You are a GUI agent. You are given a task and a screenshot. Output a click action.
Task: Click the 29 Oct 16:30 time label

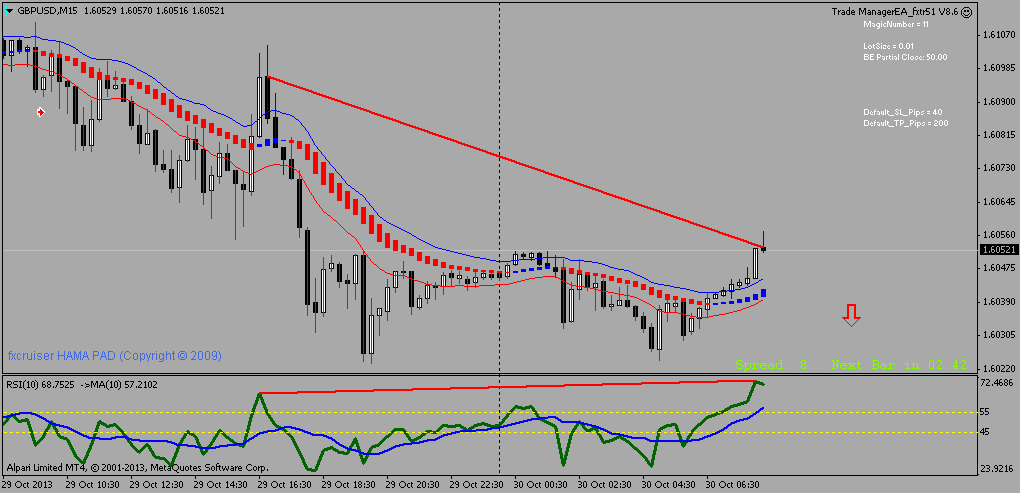283,485
